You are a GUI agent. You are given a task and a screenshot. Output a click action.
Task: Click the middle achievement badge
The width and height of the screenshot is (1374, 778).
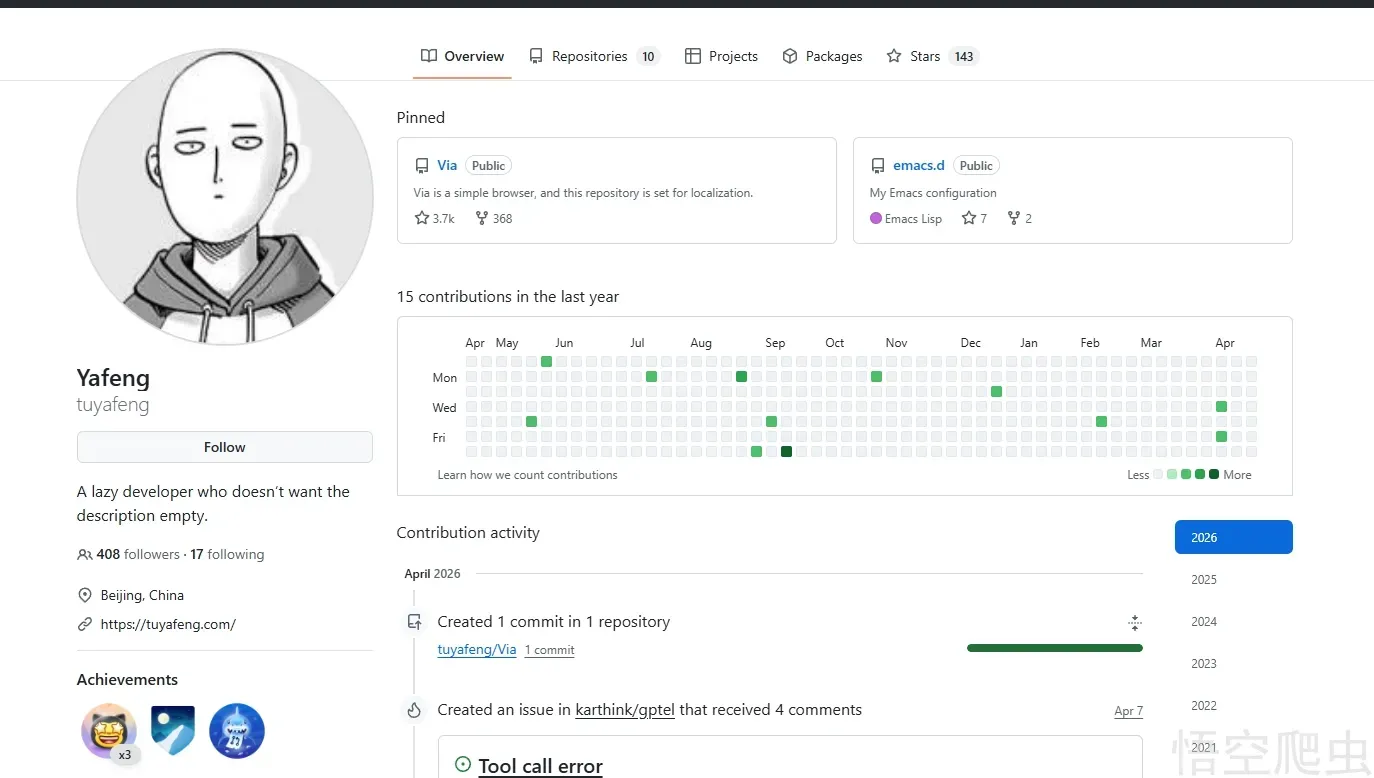click(173, 731)
